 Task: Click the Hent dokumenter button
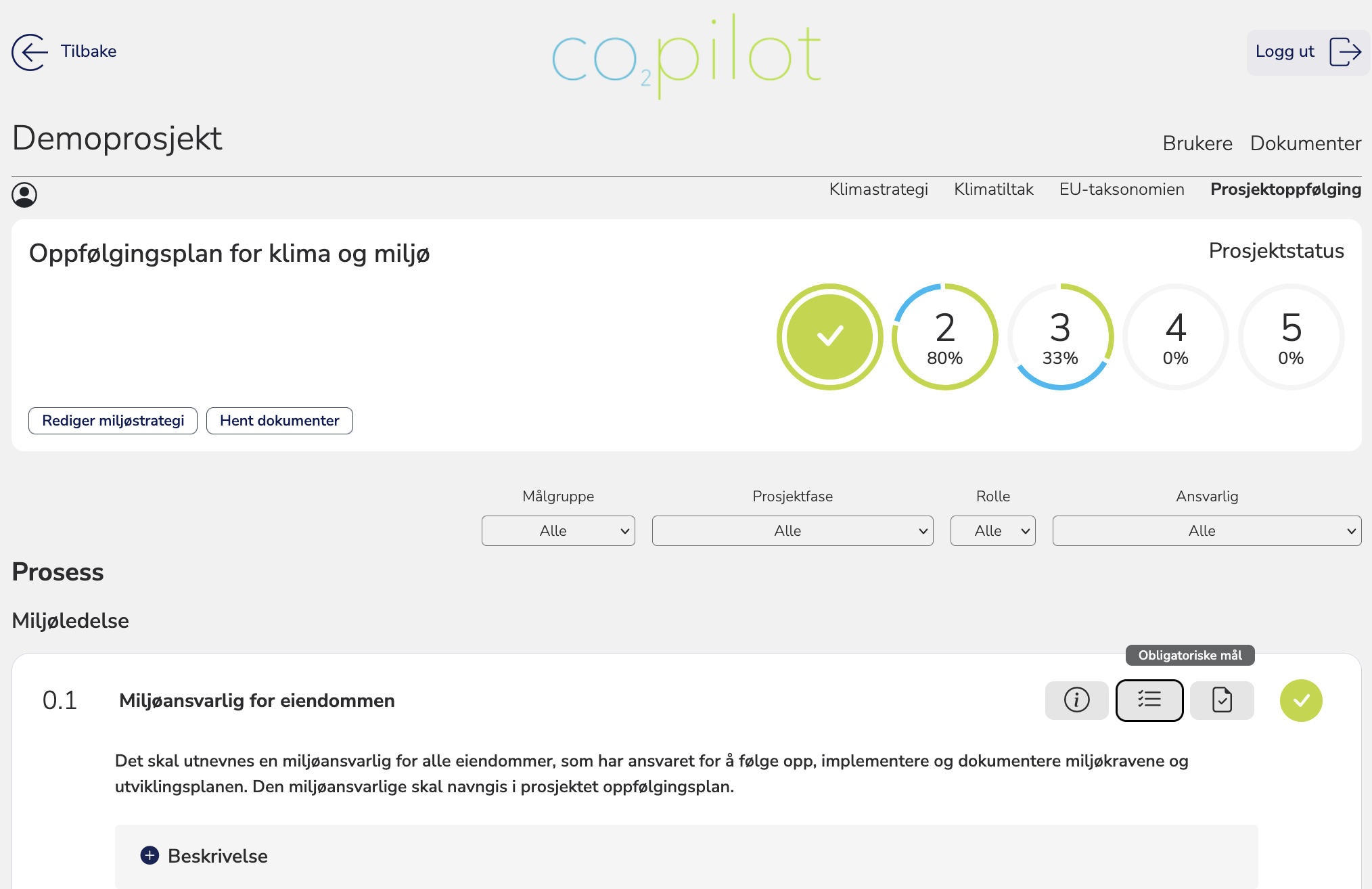point(279,421)
